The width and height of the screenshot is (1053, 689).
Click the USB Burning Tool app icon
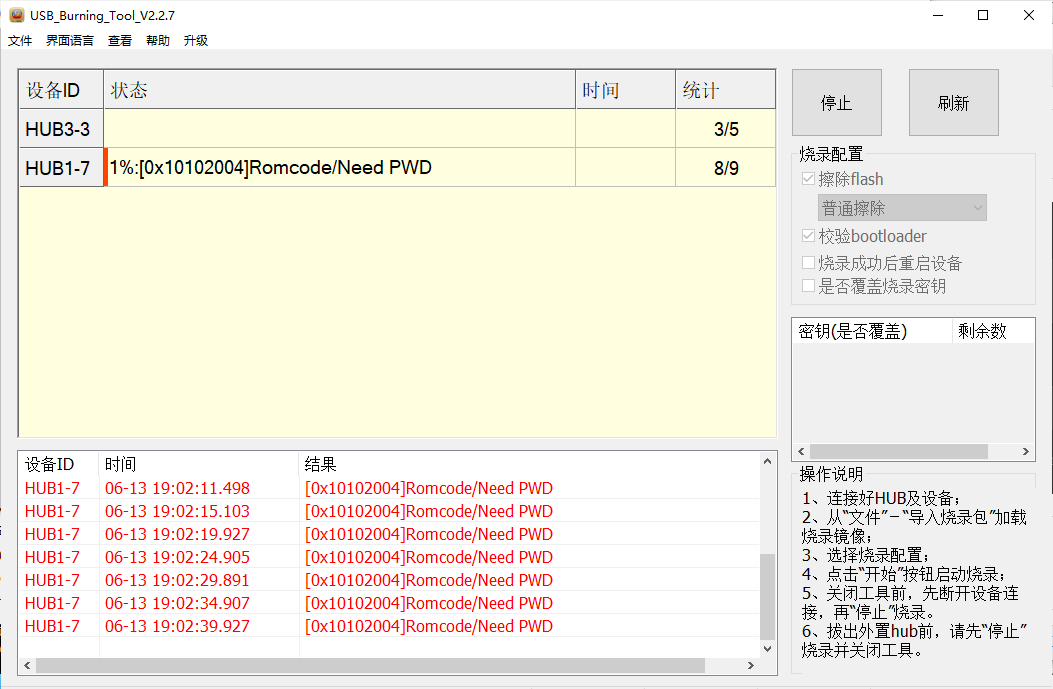(17, 15)
